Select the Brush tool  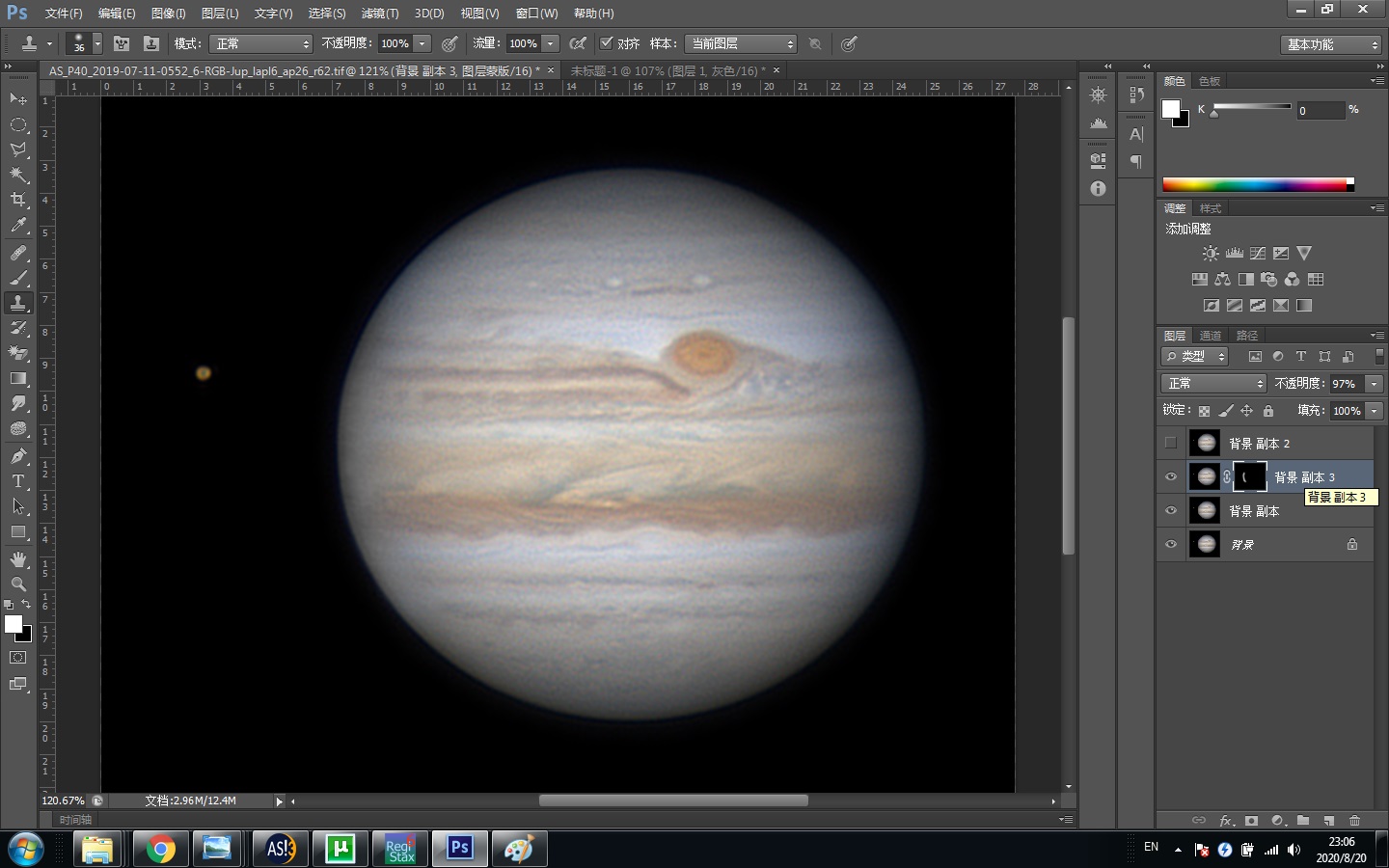(x=17, y=278)
